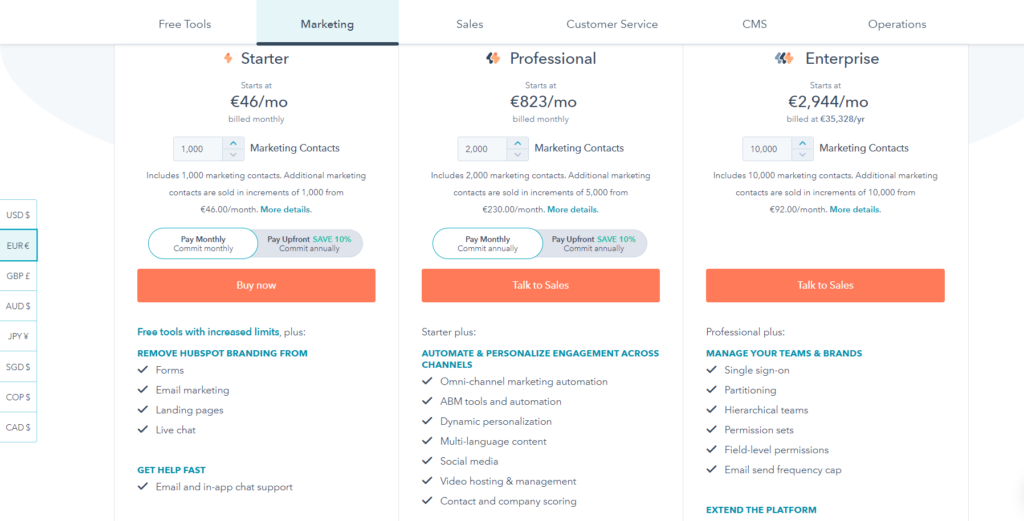This screenshot has width=1024, height=521.
Task: Decrease Enterprise marketing contacts with down arrow
Action: [802, 155]
